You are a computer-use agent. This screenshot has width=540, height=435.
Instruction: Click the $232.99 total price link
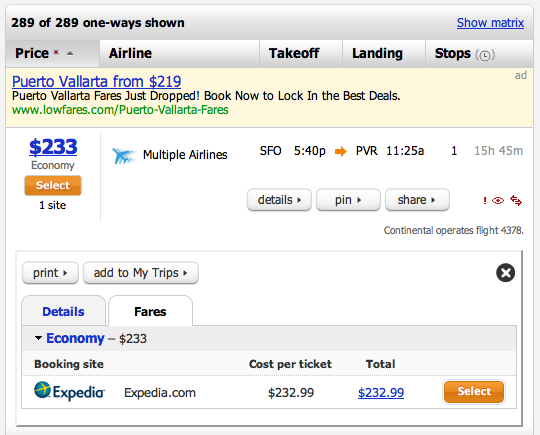tap(381, 393)
